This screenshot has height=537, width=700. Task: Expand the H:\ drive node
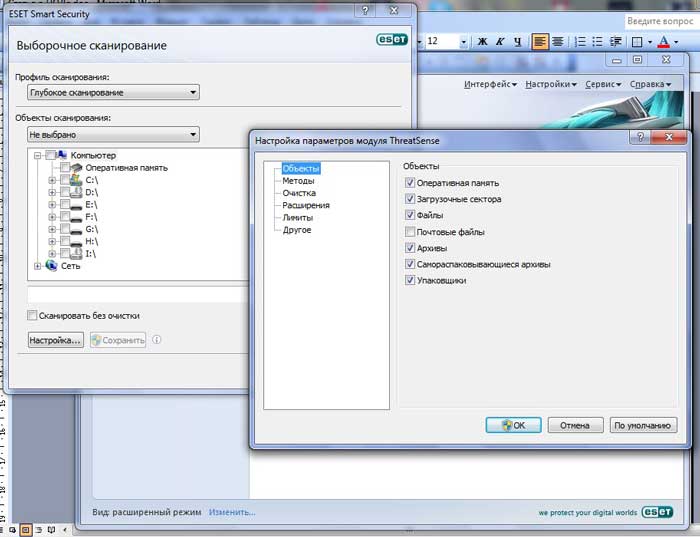[x=52, y=241]
